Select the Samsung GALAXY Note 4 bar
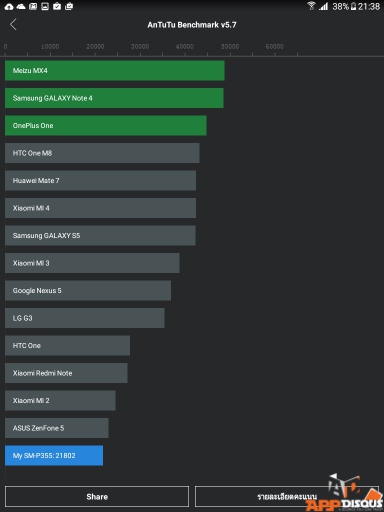The height and width of the screenshot is (512, 384). pyautogui.click(x=114, y=98)
